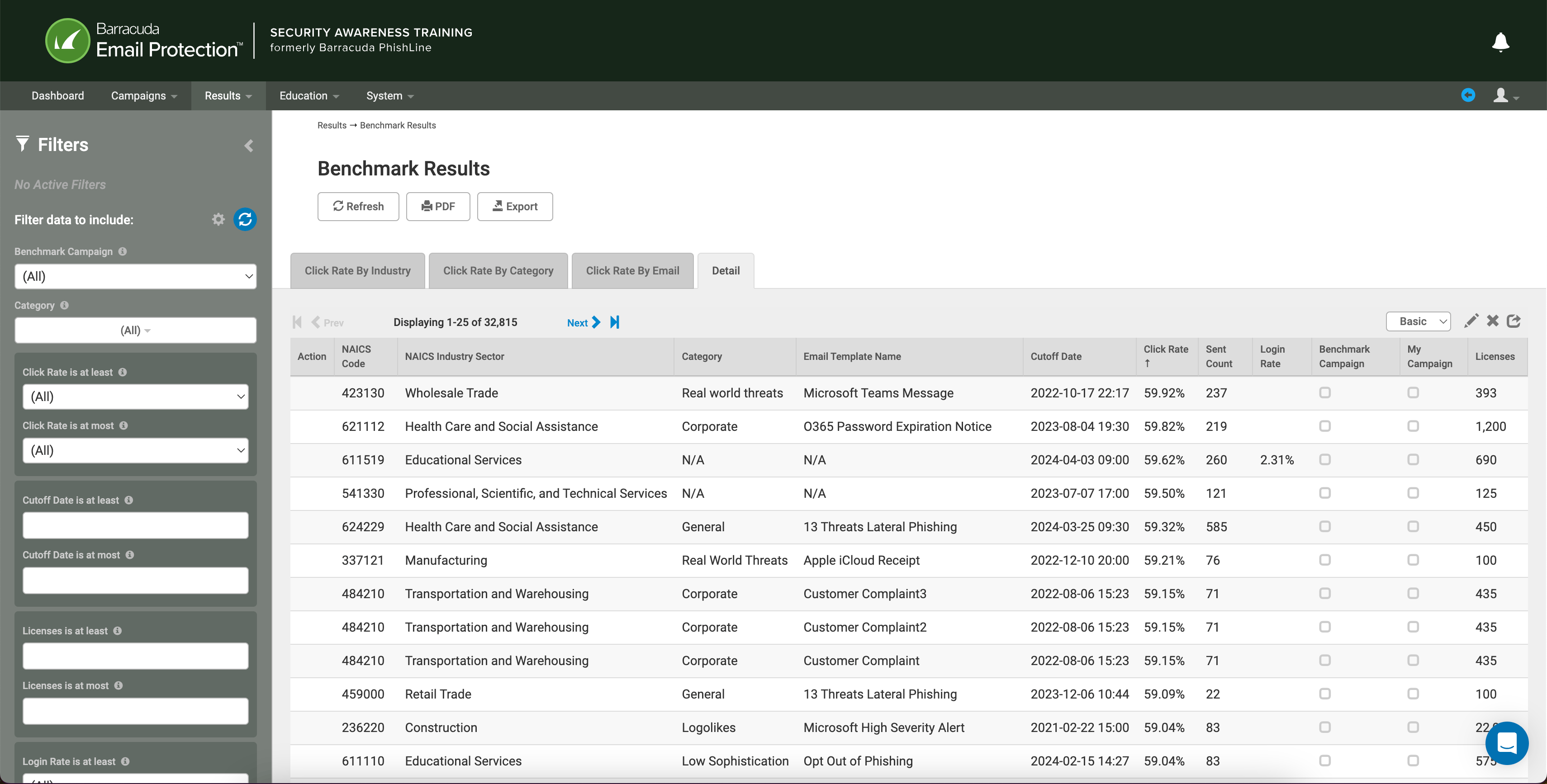Click the Cutoff Date is at least field
This screenshot has width=1547, height=784.
(135, 524)
